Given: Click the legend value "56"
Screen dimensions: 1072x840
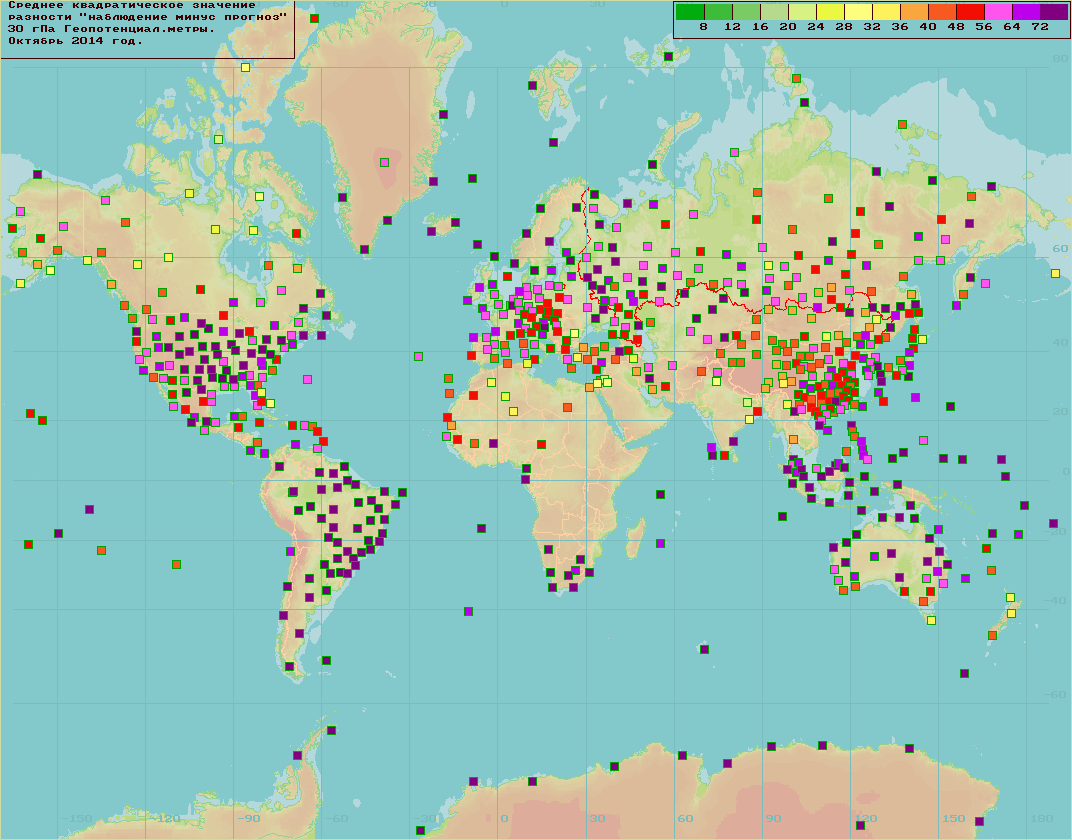Looking at the screenshot, I should coord(984,27).
